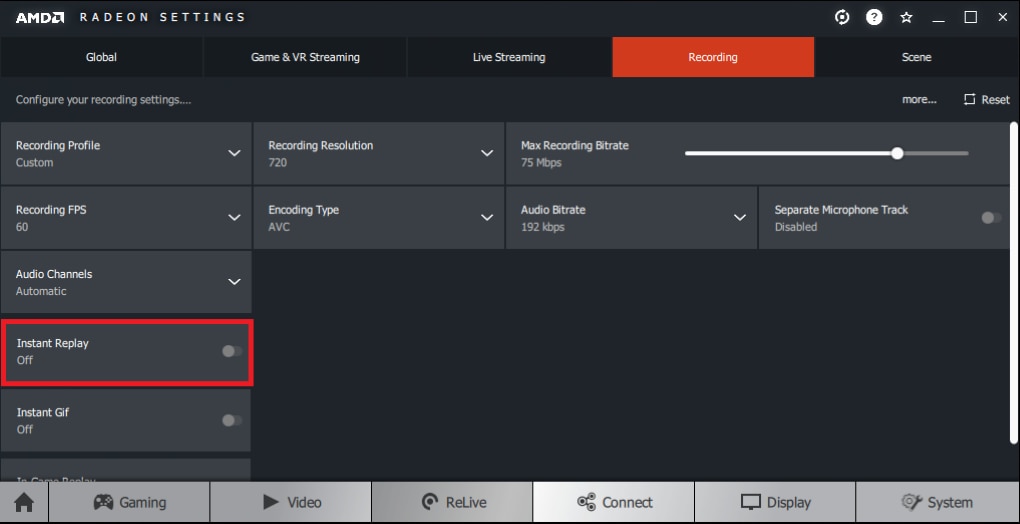Open the help question mark icon
1020x524 pixels.
(874, 18)
